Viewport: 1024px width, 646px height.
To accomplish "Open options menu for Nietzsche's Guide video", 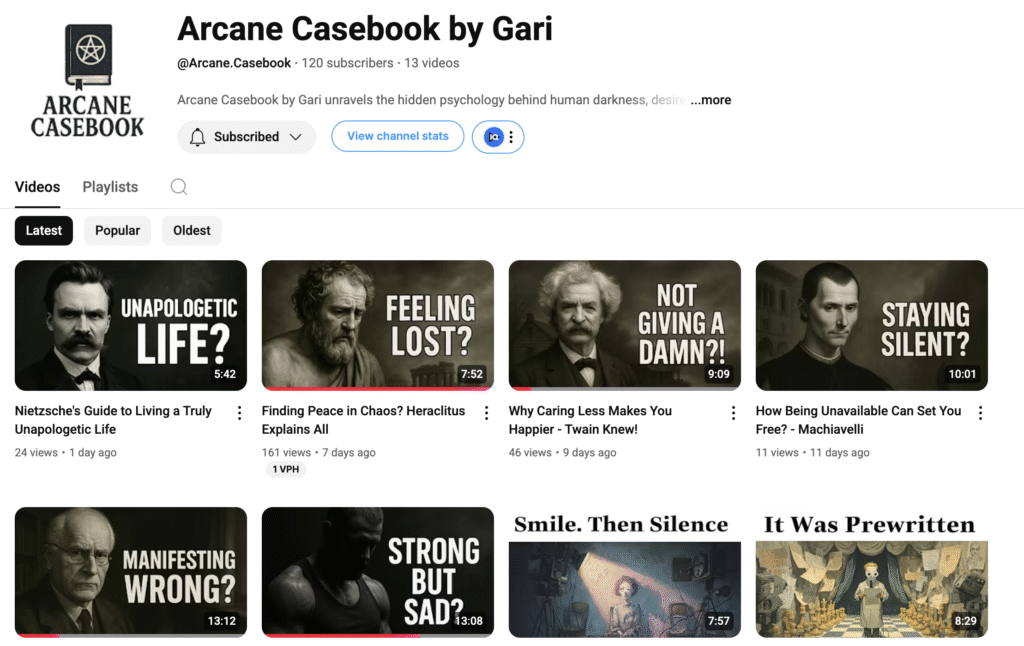I will coord(240,413).
